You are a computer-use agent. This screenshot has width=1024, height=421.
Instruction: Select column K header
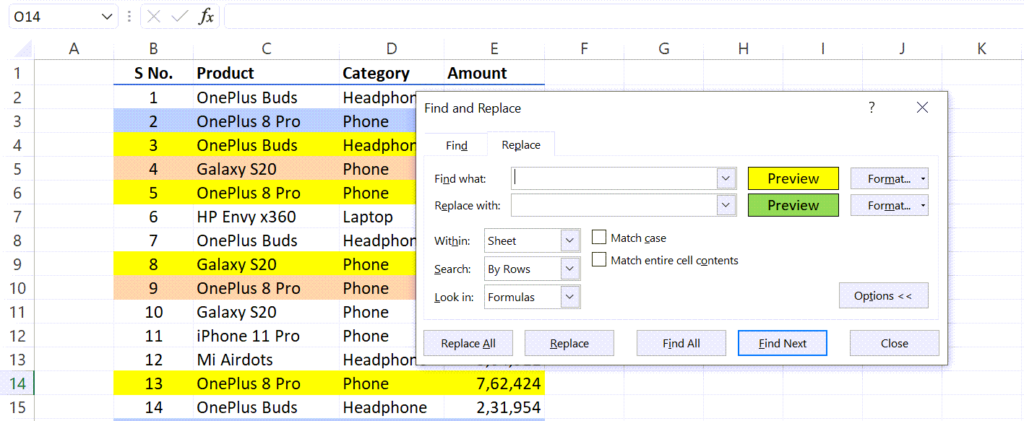(982, 48)
